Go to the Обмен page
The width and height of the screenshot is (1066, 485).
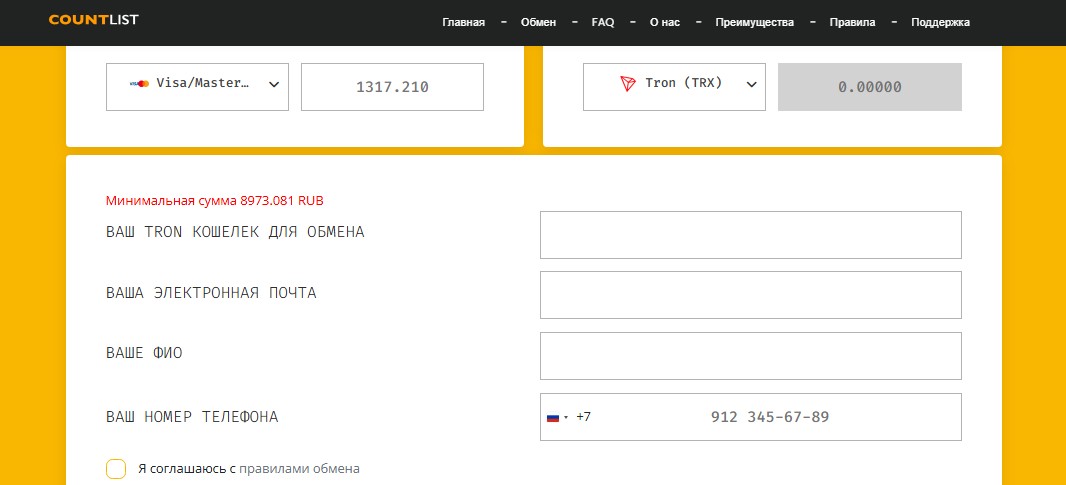tap(538, 22)
